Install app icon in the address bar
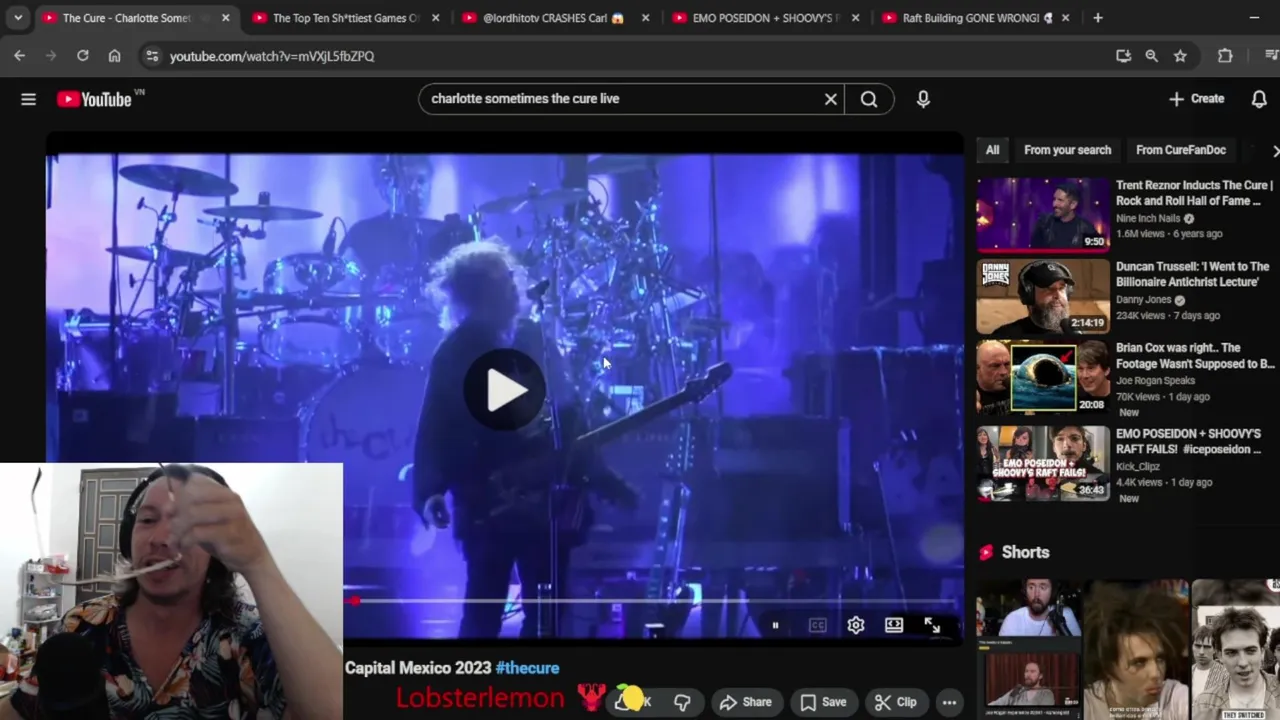 click(x=1123, y=56)
